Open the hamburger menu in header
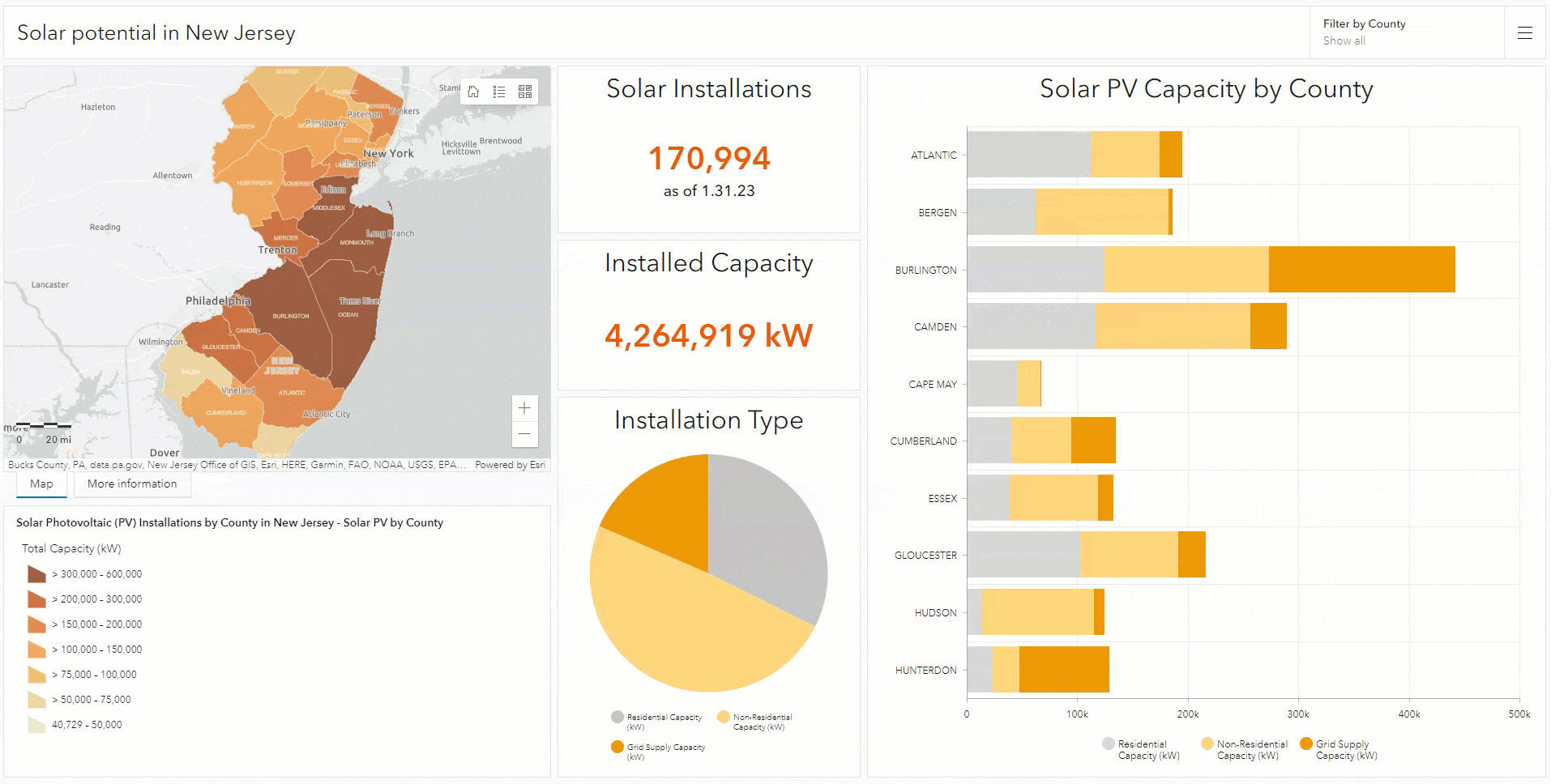This screenshot has width=1551, height=784. point(1524,33)
